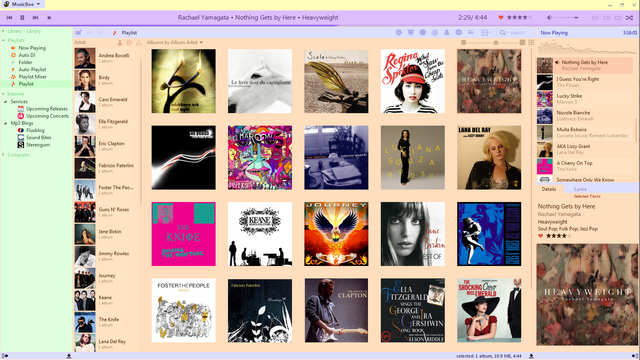Open the equalizer

tap(595, 18)
